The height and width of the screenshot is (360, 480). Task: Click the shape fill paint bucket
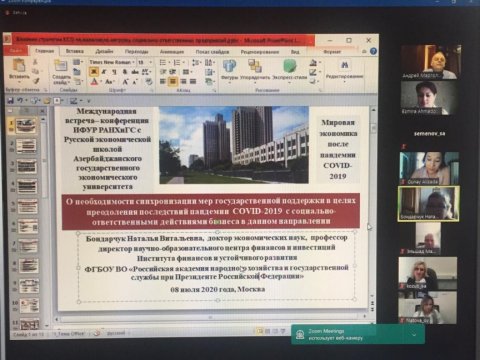(313, 62)
